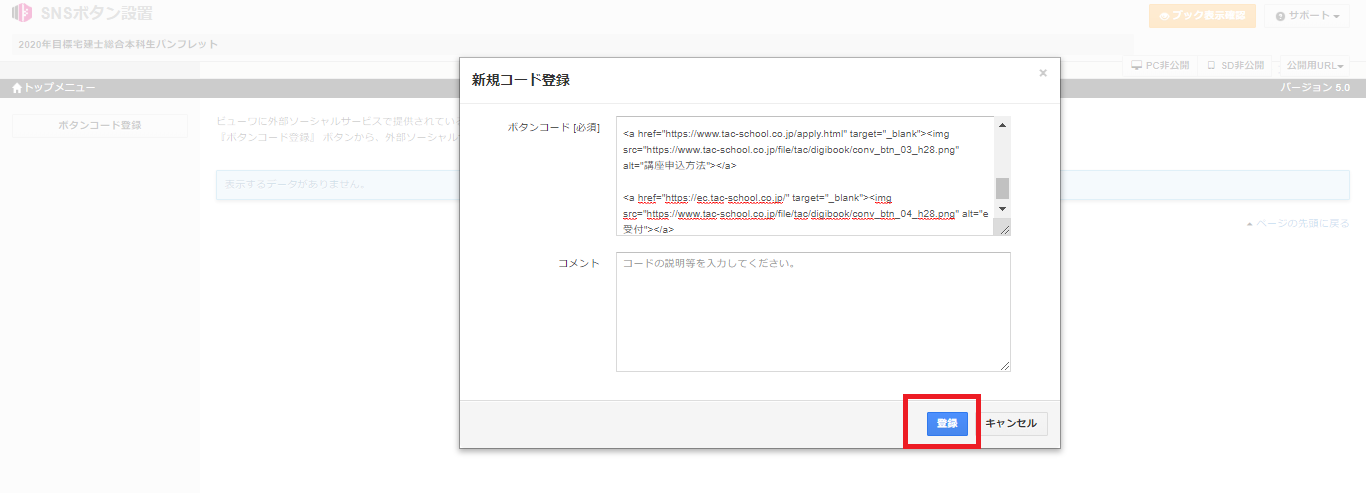Focus the コメント comment text box

tap(813, 311)
